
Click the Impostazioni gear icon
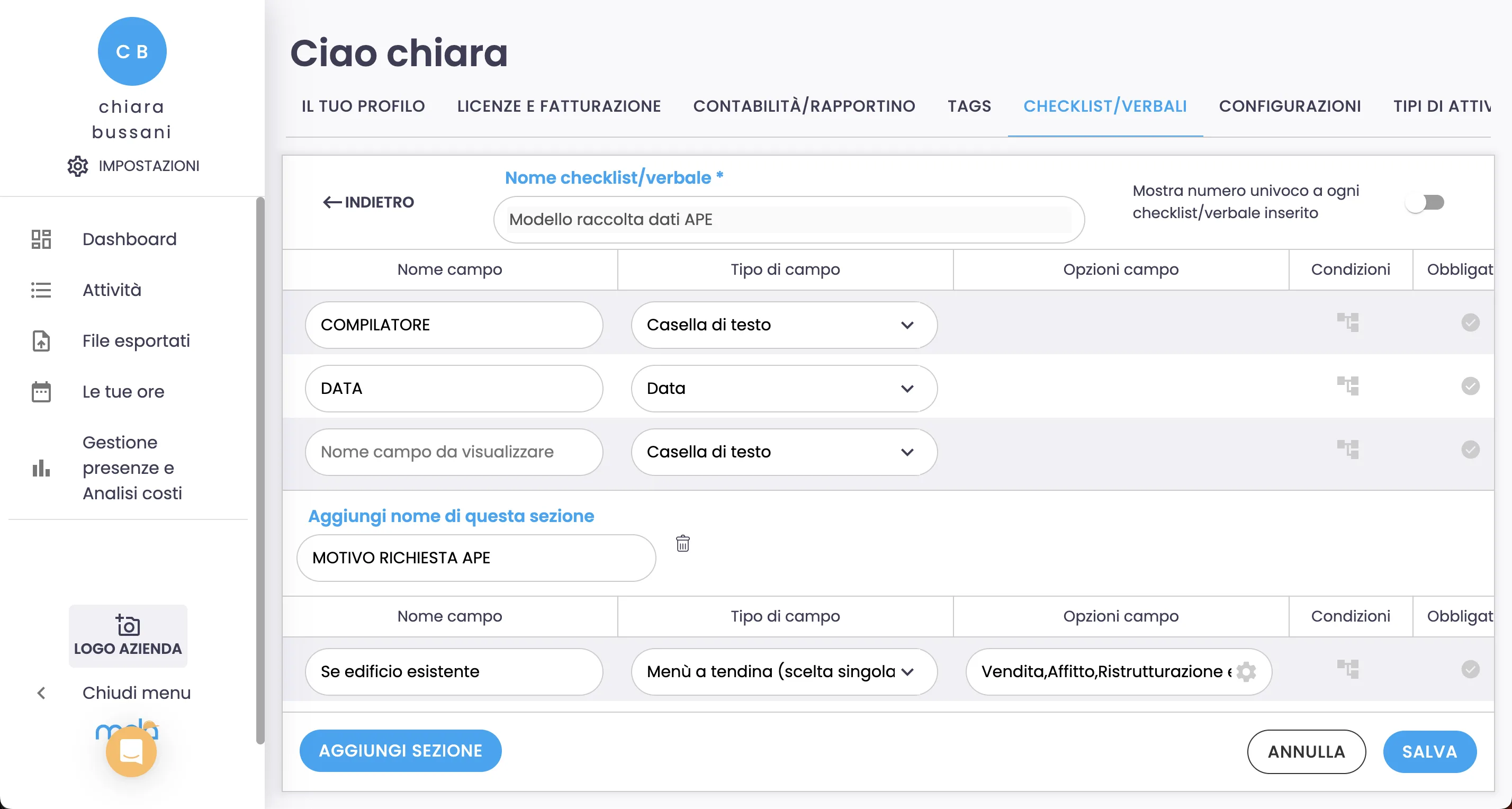tap(77, 166)
